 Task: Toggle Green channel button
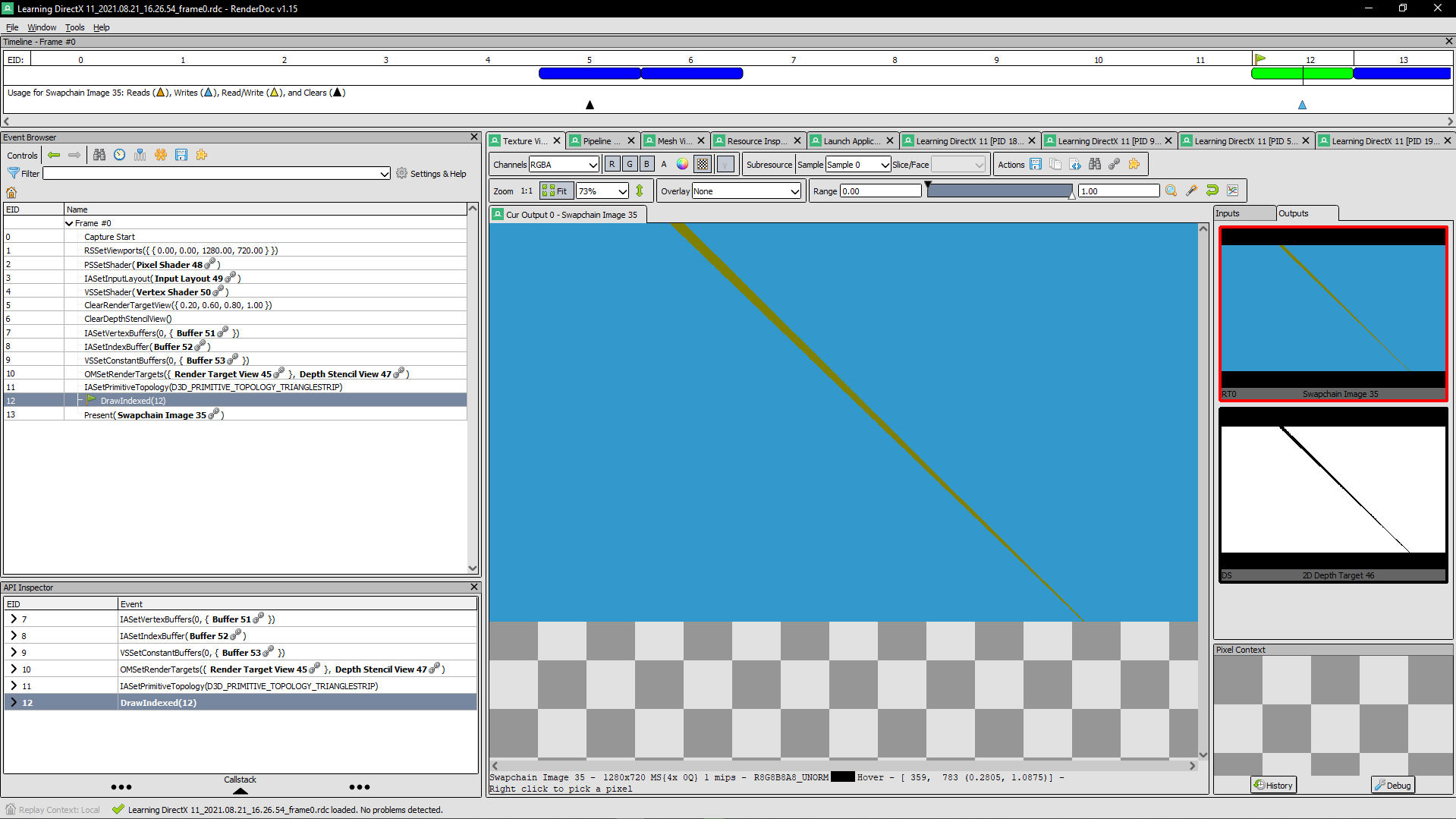pos(630,164)
